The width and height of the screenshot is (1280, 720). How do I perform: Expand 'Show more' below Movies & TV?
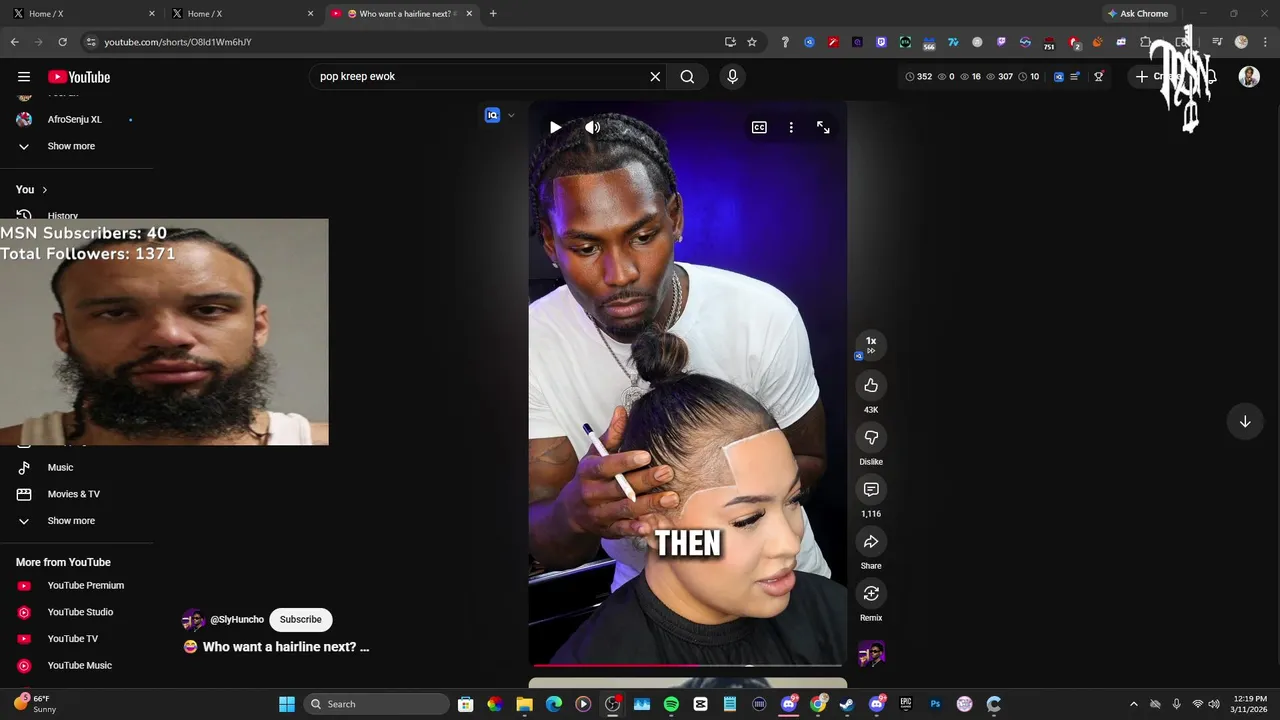tap(71, 521)
